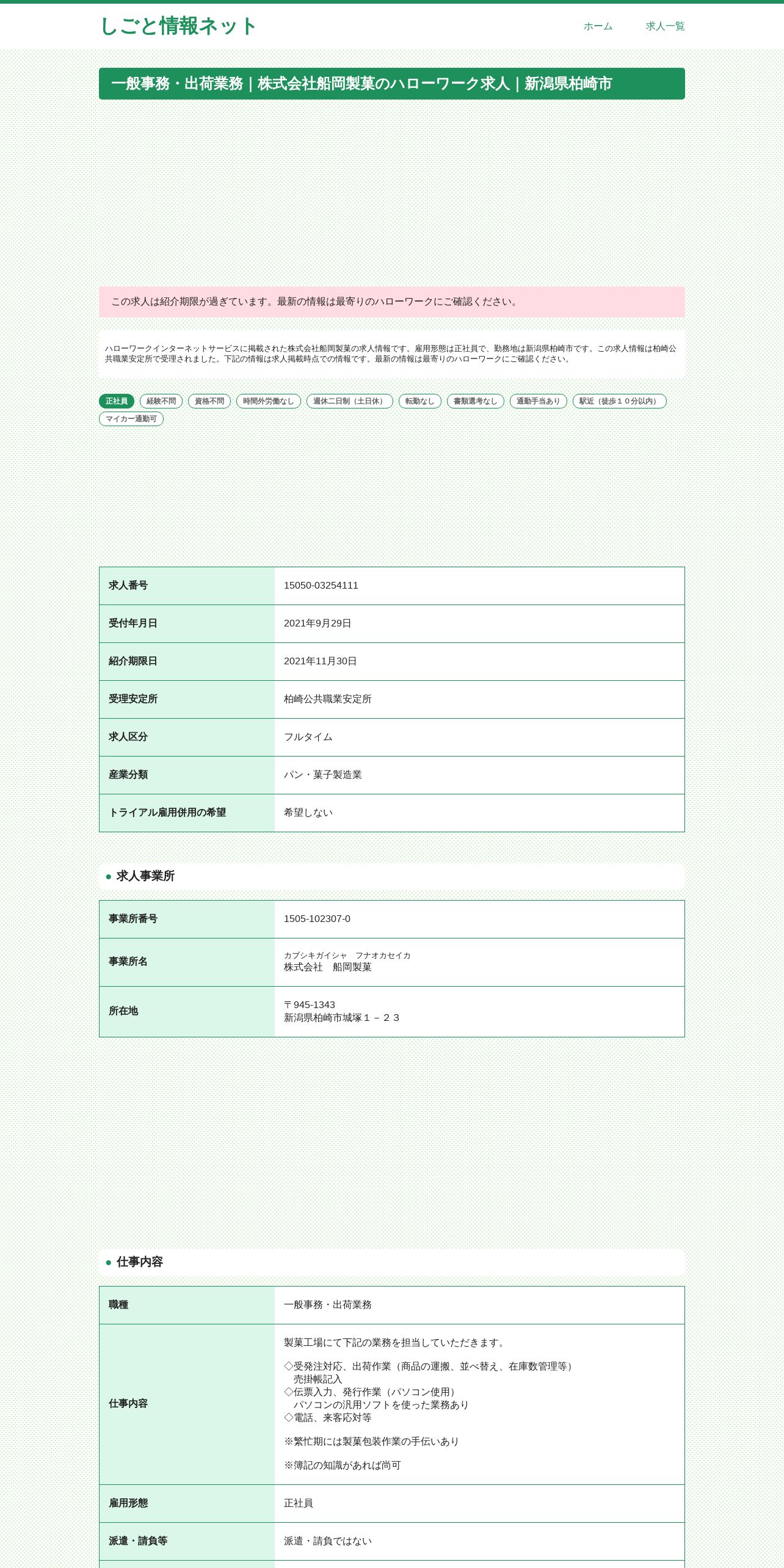Click the value 希望しない

(x=308, y=813)
